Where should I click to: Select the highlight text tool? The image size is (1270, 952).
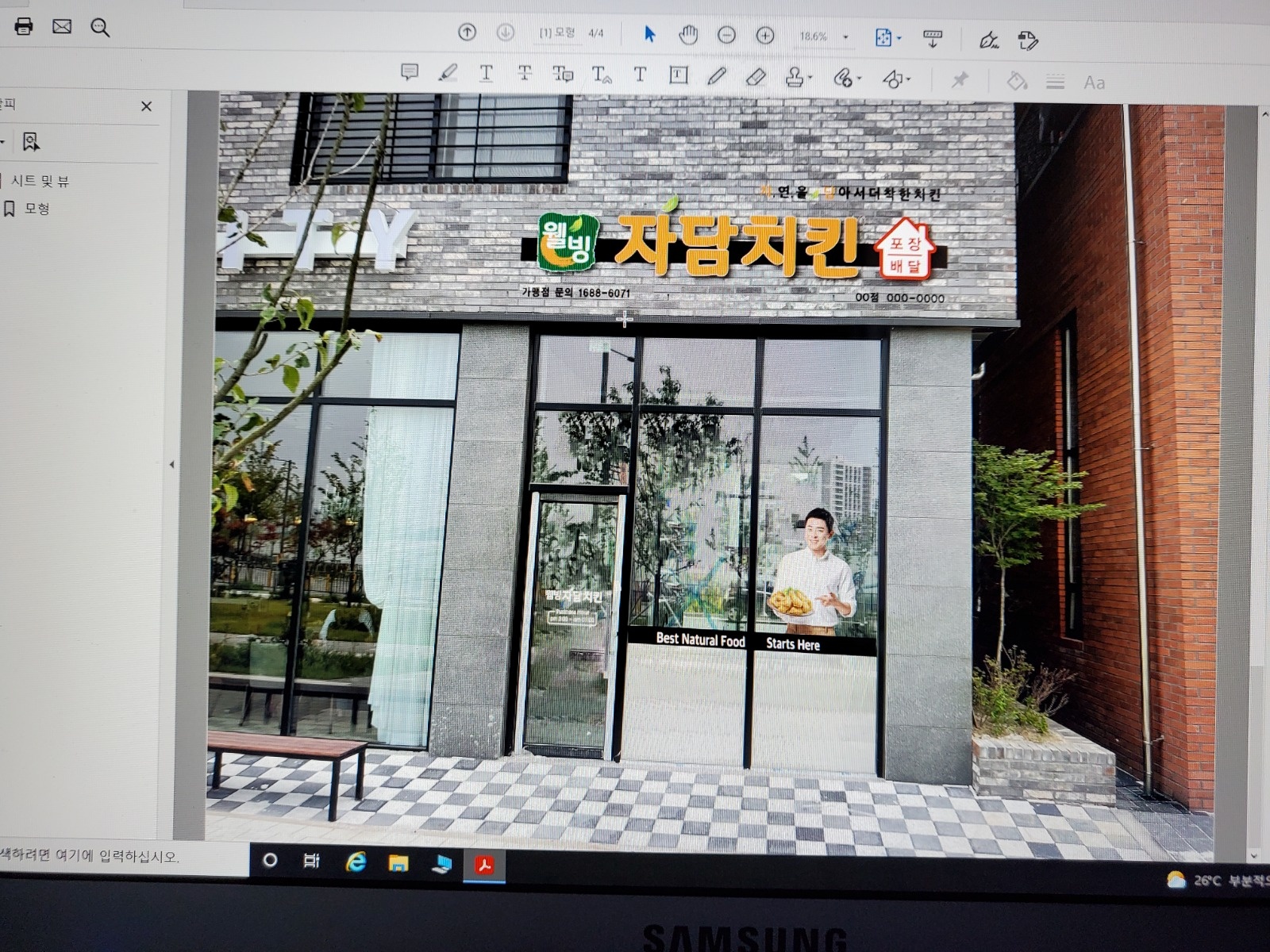pyautogui.click(x=448, y=73)
